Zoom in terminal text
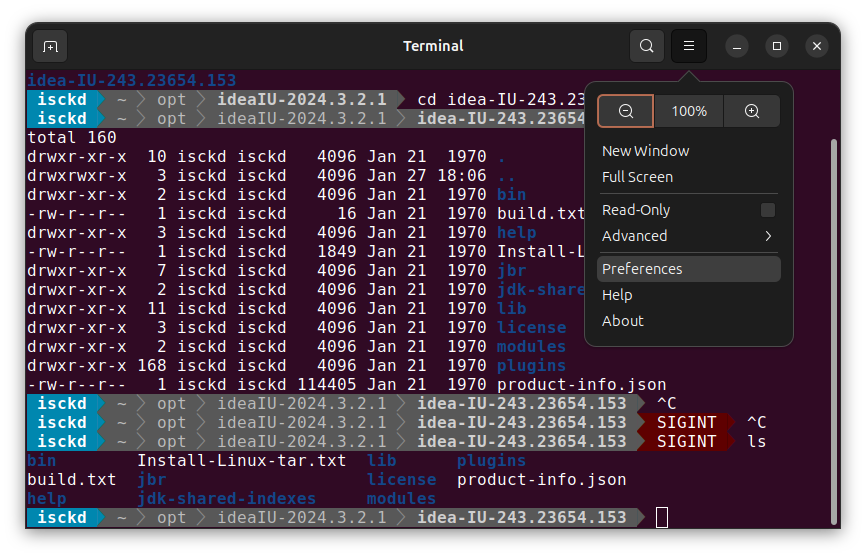This screenshot has height=557, width=866. [752, 111]
